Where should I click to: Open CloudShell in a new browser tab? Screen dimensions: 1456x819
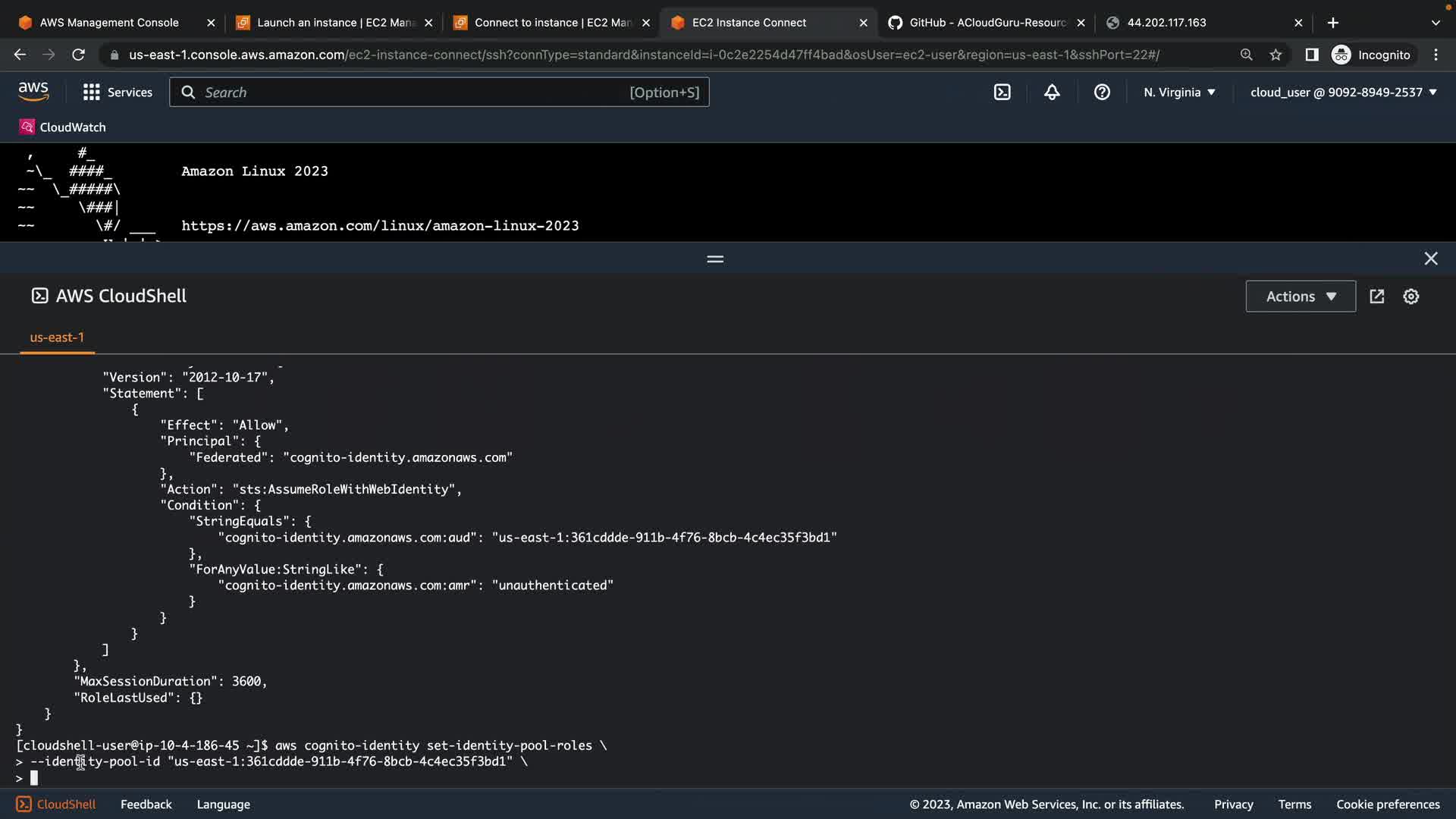(1377, 297)
